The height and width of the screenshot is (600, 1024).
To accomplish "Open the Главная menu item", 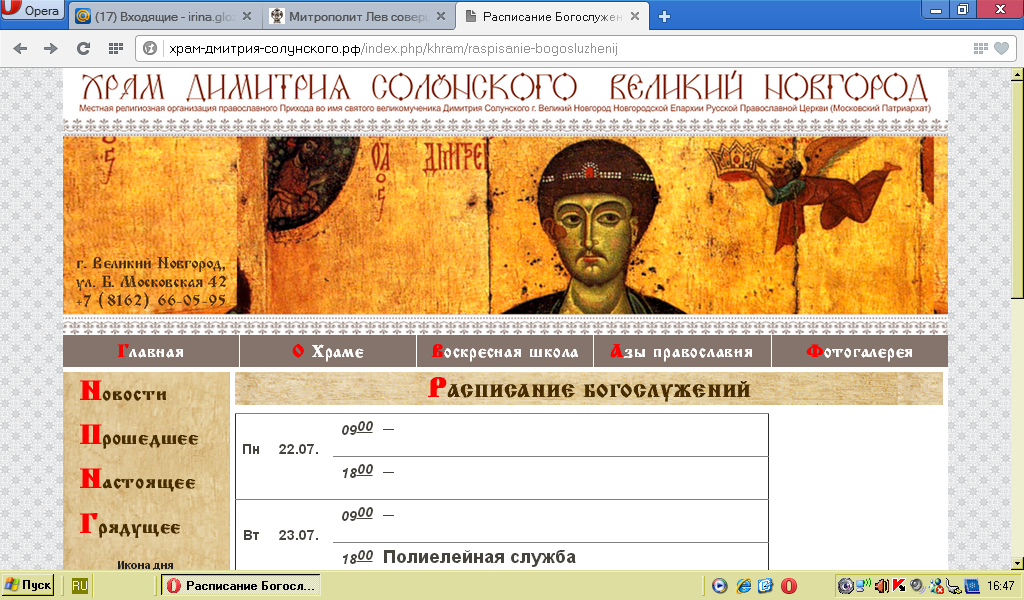I will pyautogui.click(x=151, y=351).
